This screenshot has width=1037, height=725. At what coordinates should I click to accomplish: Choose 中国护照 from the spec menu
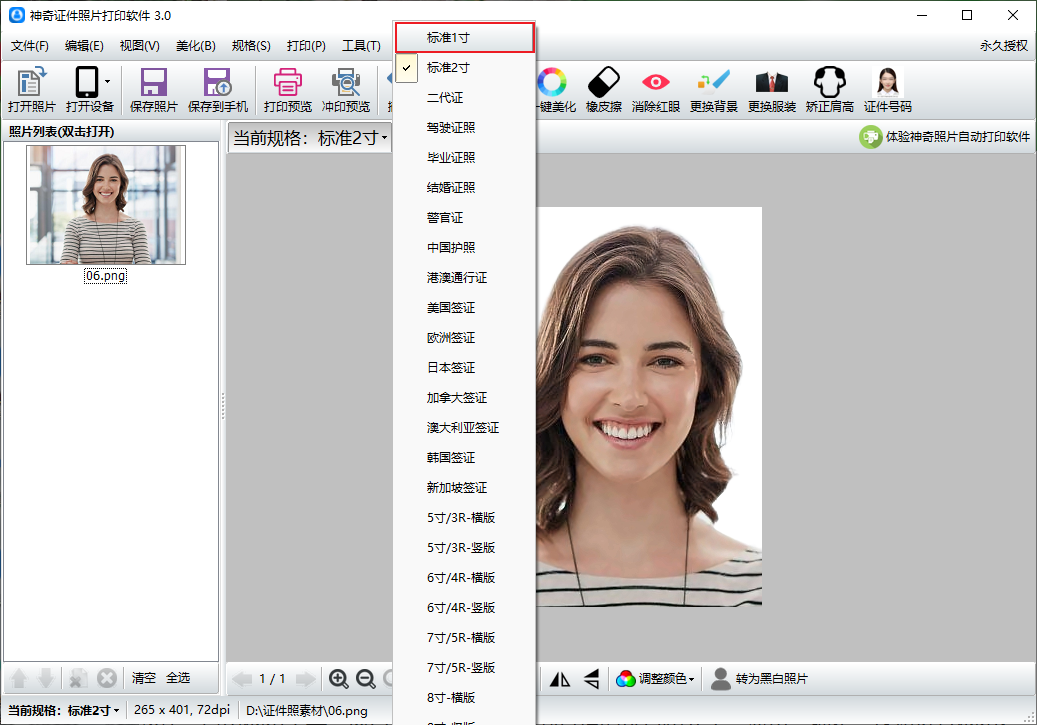tap(451, 248)
